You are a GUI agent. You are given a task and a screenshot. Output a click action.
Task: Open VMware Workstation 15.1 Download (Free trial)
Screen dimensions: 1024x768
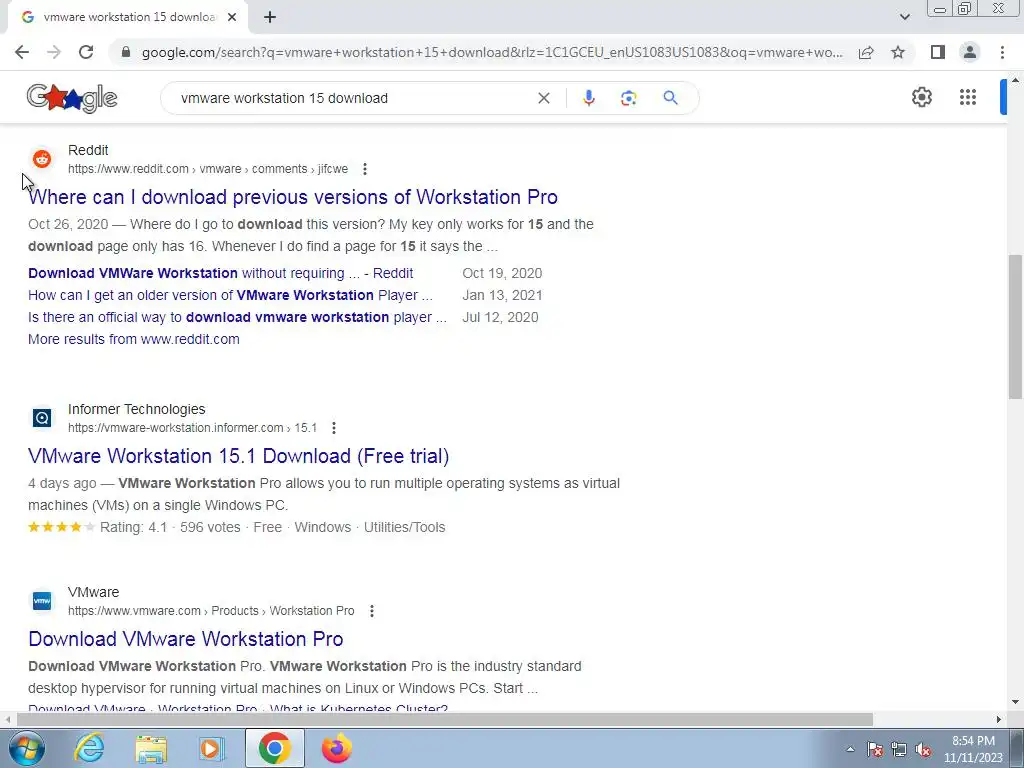[238, 456]
